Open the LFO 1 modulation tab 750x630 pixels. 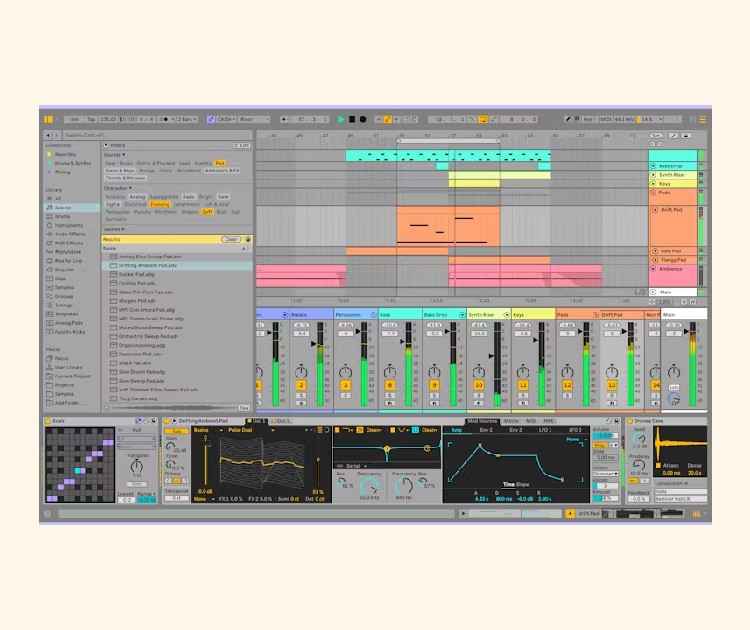click(545, 430)
